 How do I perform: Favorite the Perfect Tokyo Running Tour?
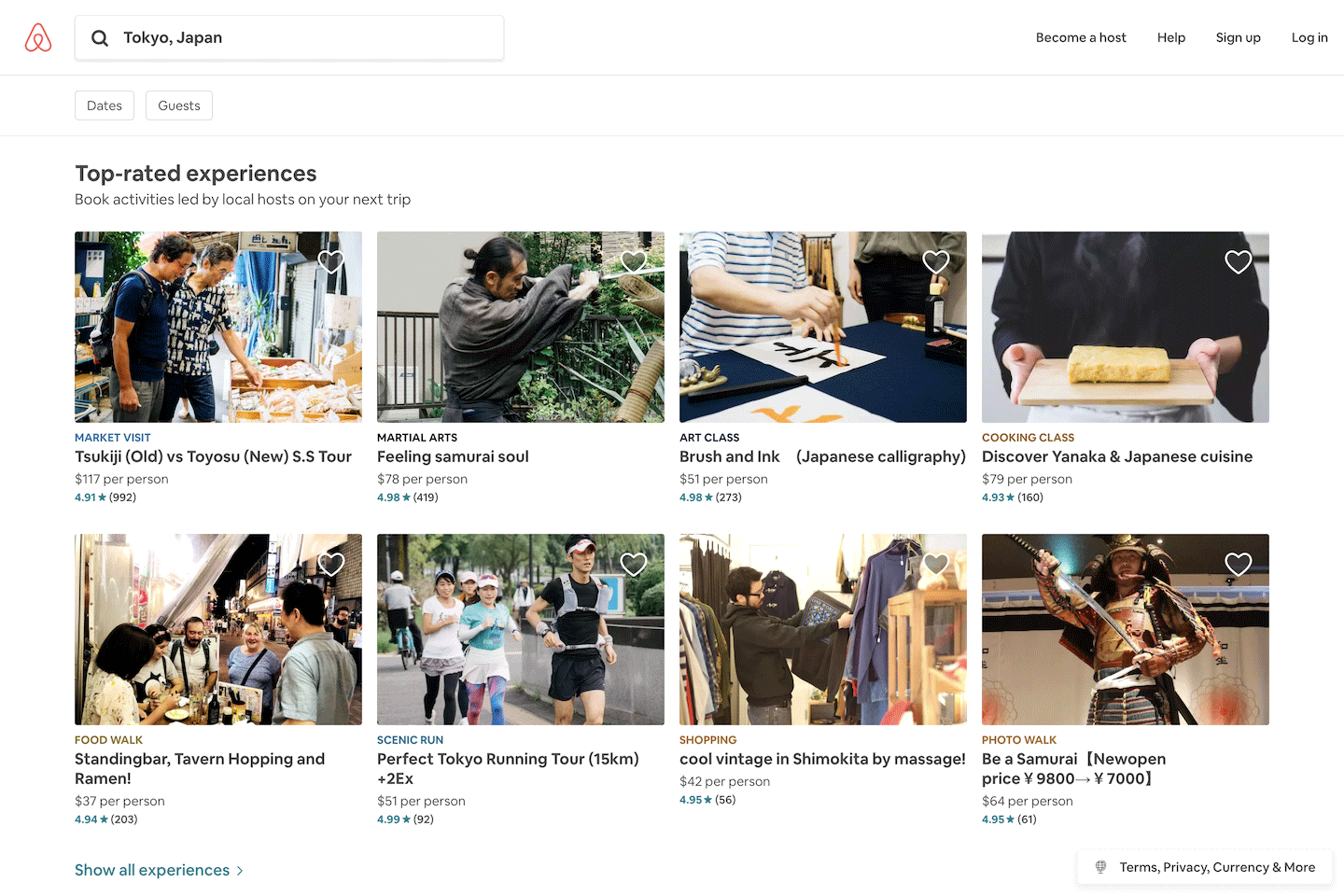pyautogui.click(x=634, y=564)
